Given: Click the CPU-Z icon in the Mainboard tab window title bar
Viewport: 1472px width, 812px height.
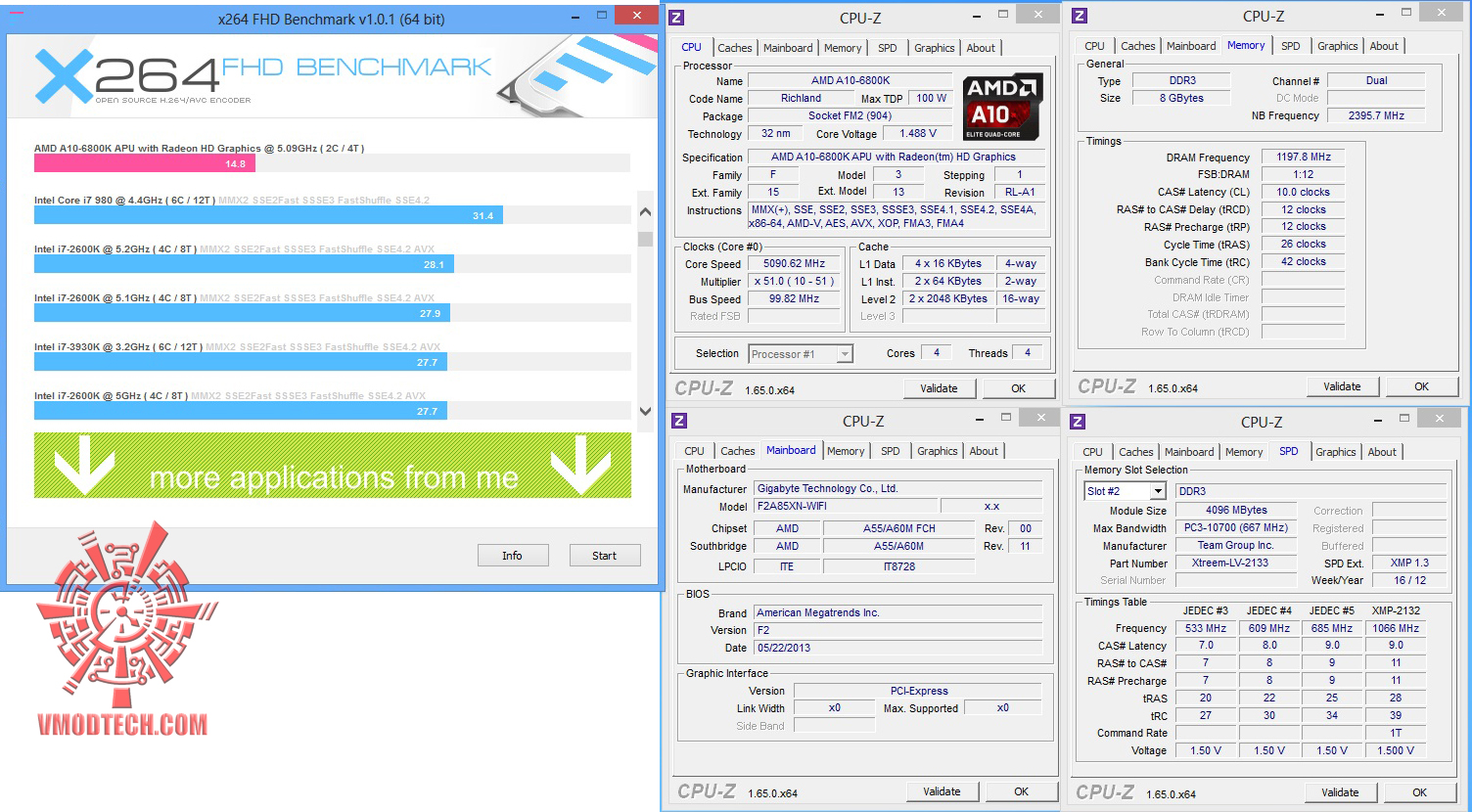Looking at the screenshot, I should [x=679, y=421].
